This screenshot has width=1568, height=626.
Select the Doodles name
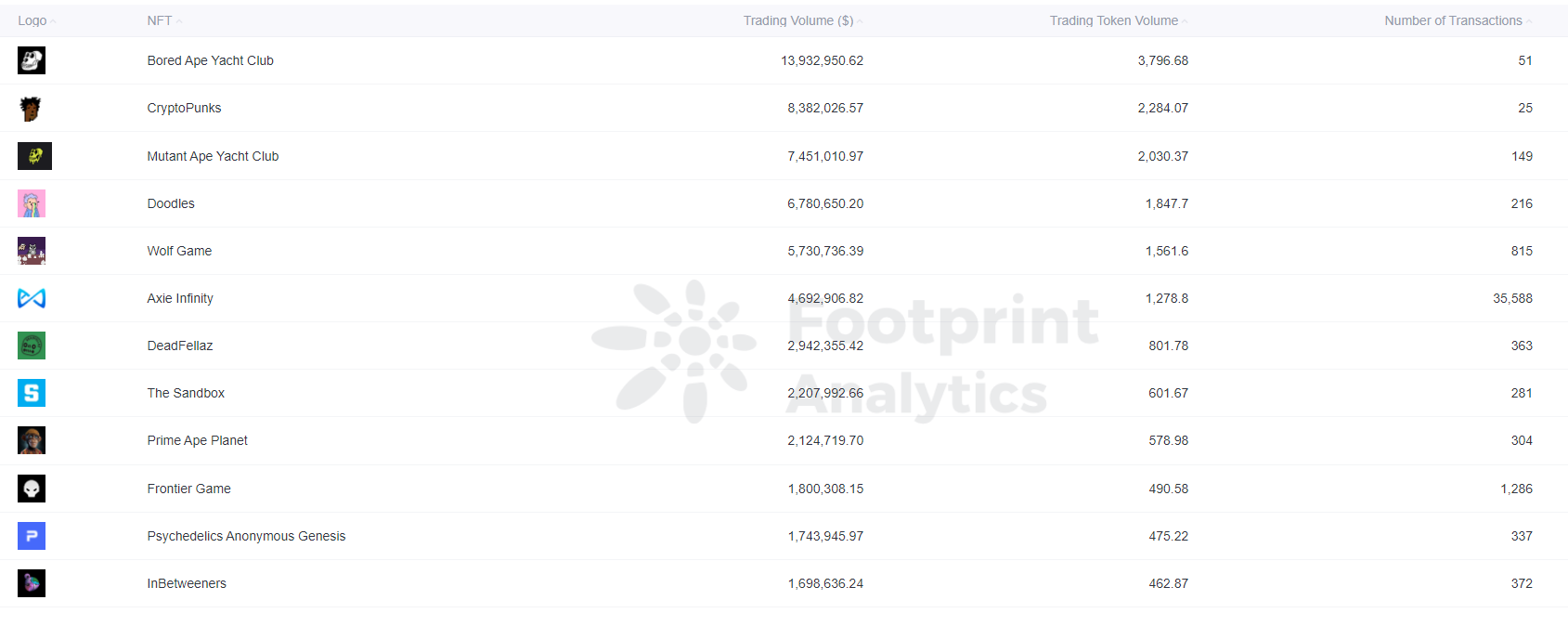pyautogui.click(x=171, y=203)
